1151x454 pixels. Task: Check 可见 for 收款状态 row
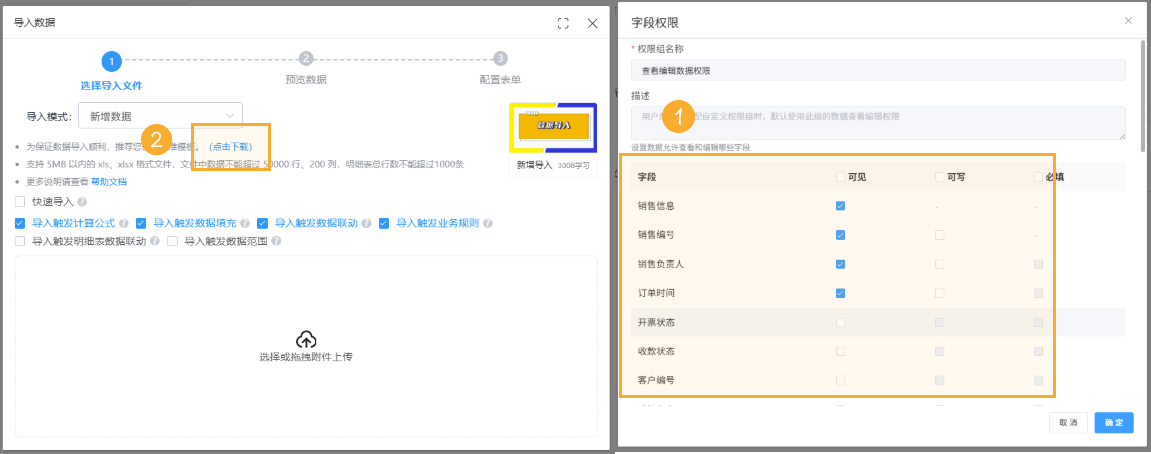click(840, 351)
